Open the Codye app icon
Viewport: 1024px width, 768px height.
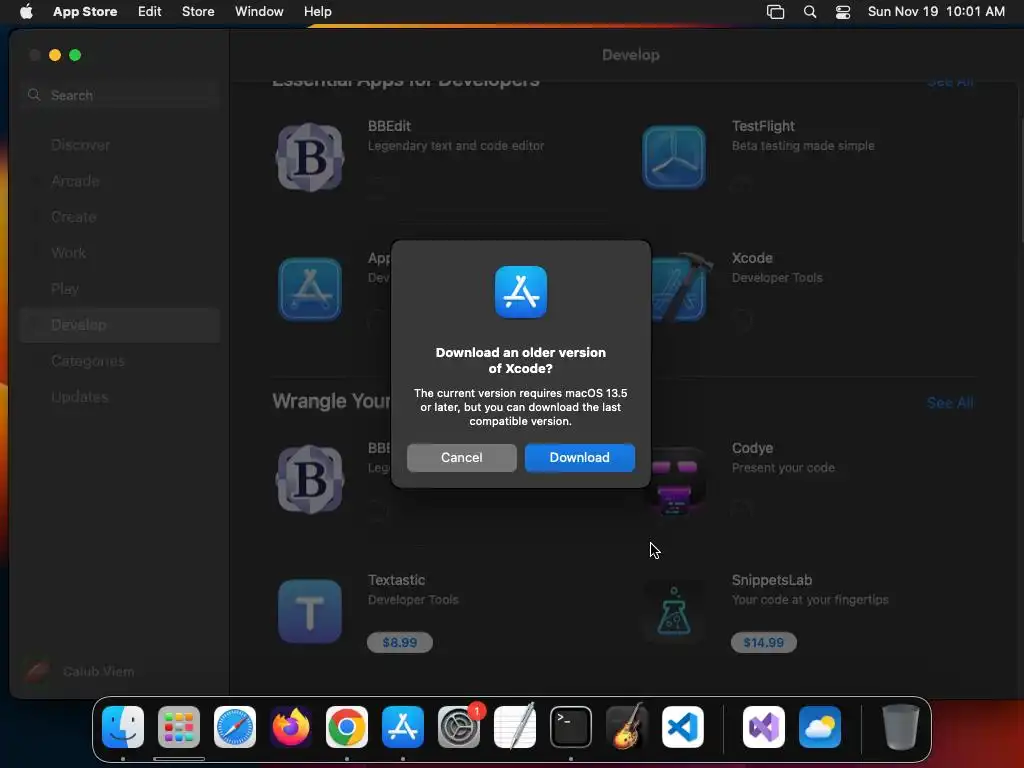[x=674, y=481]
